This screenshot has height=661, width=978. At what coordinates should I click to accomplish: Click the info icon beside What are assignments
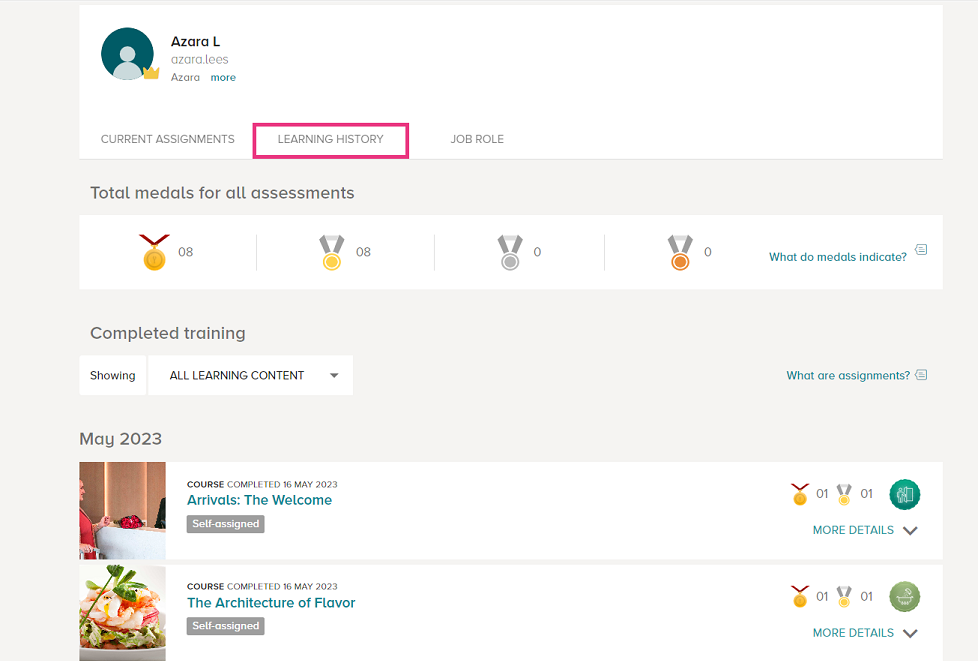pyautogui.click(x=921, y=375)
